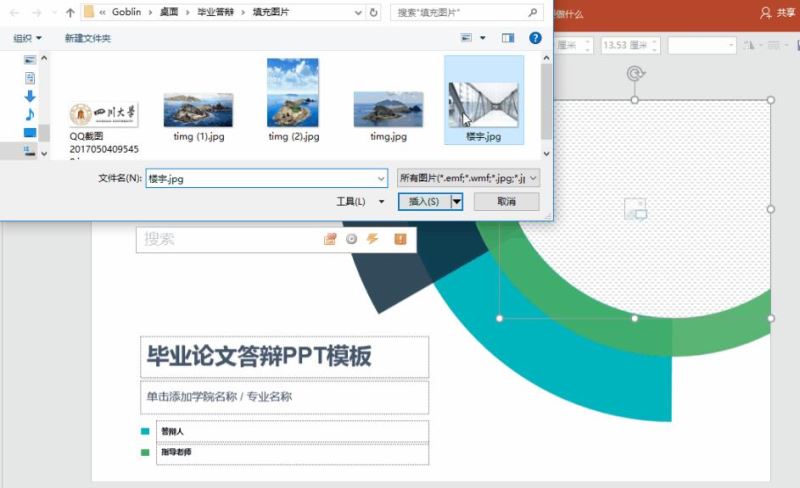
Task: Expand the file name combo box
Action: [381, 179]
